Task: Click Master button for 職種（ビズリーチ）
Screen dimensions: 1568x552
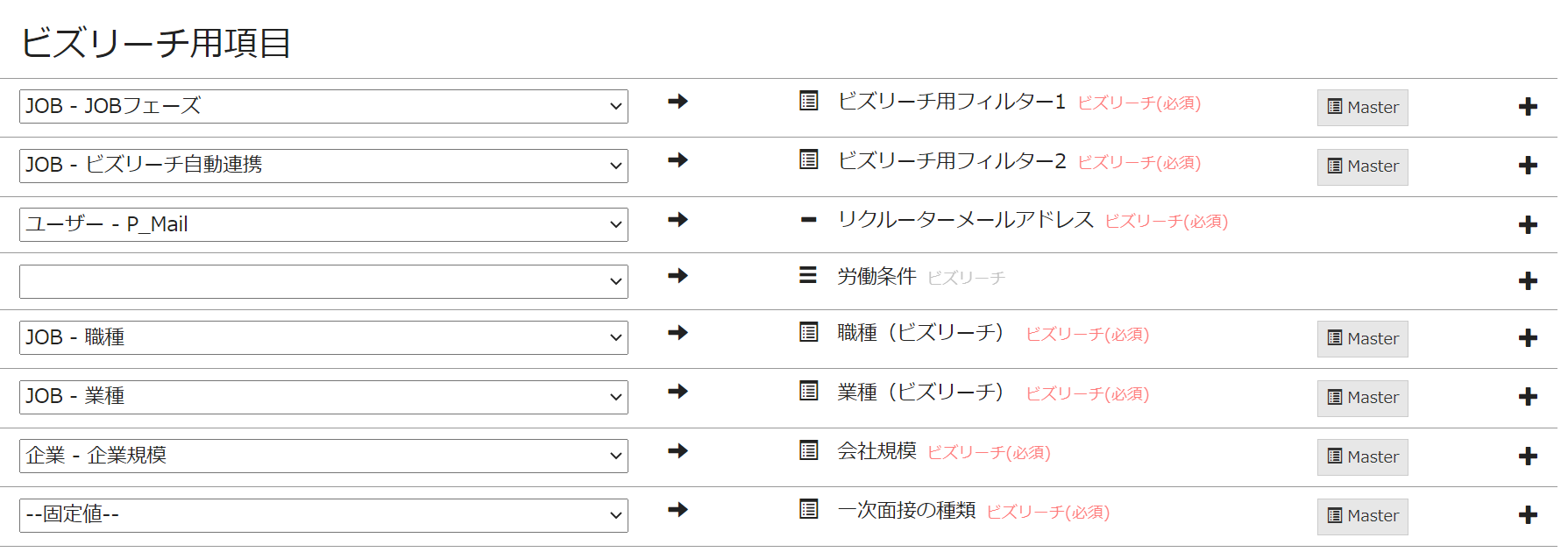Action: 1362,339
